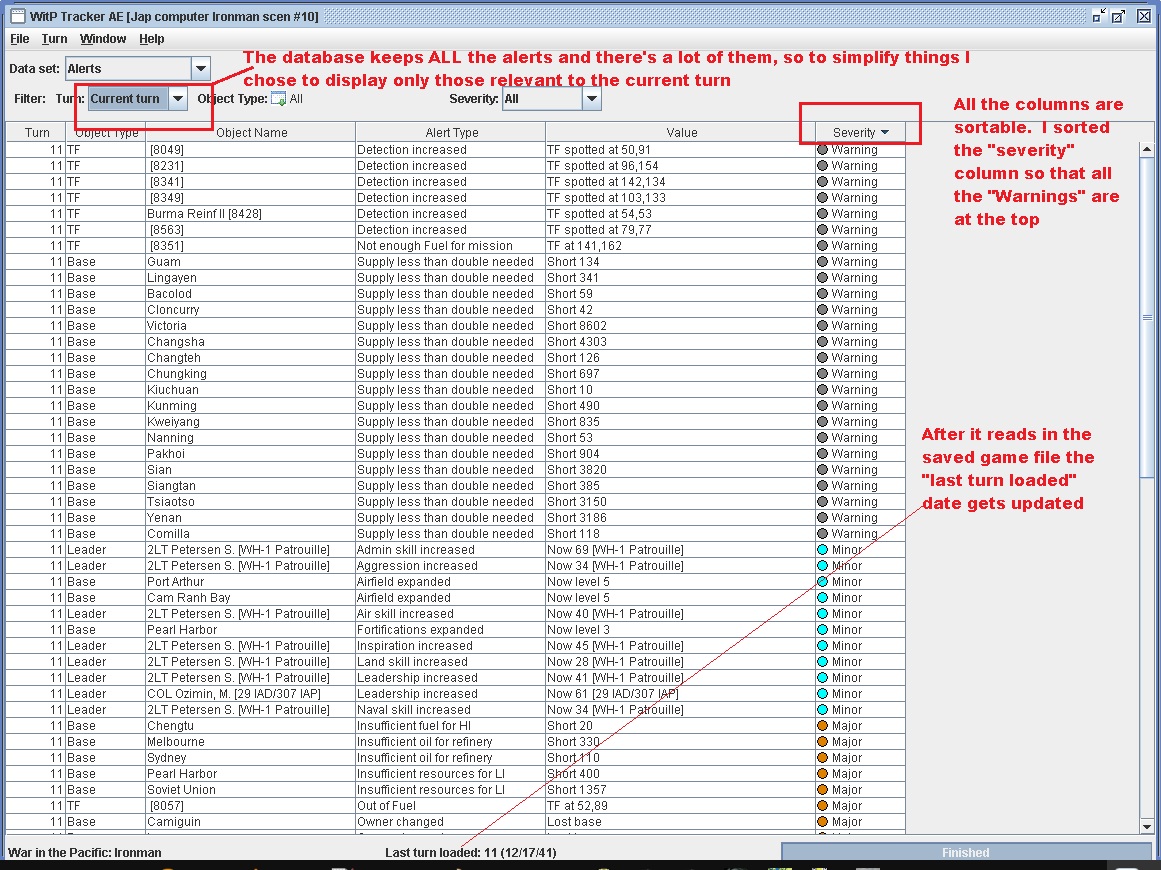
Task: Click the cyan Minor icon for Pearl Harbor fortifications
Action: pos(822,630)
